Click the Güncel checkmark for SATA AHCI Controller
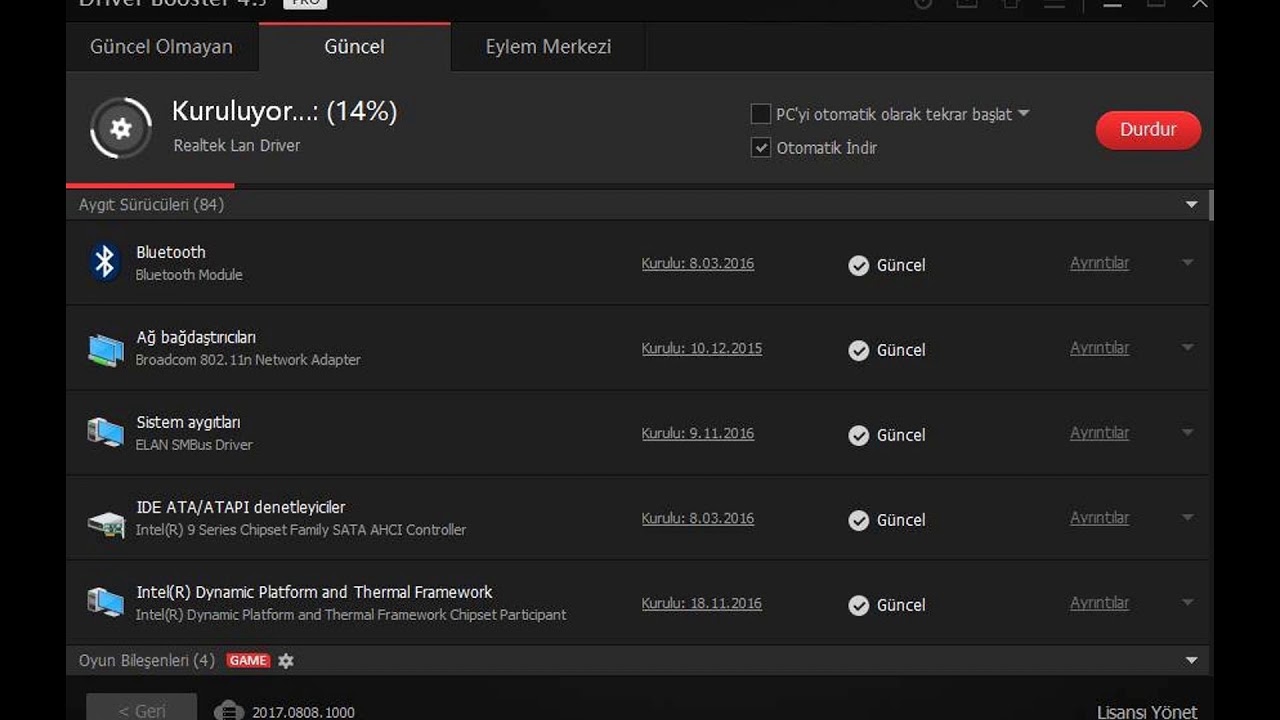This screenshot has height=720, width=1280. (x=858, y=520)
